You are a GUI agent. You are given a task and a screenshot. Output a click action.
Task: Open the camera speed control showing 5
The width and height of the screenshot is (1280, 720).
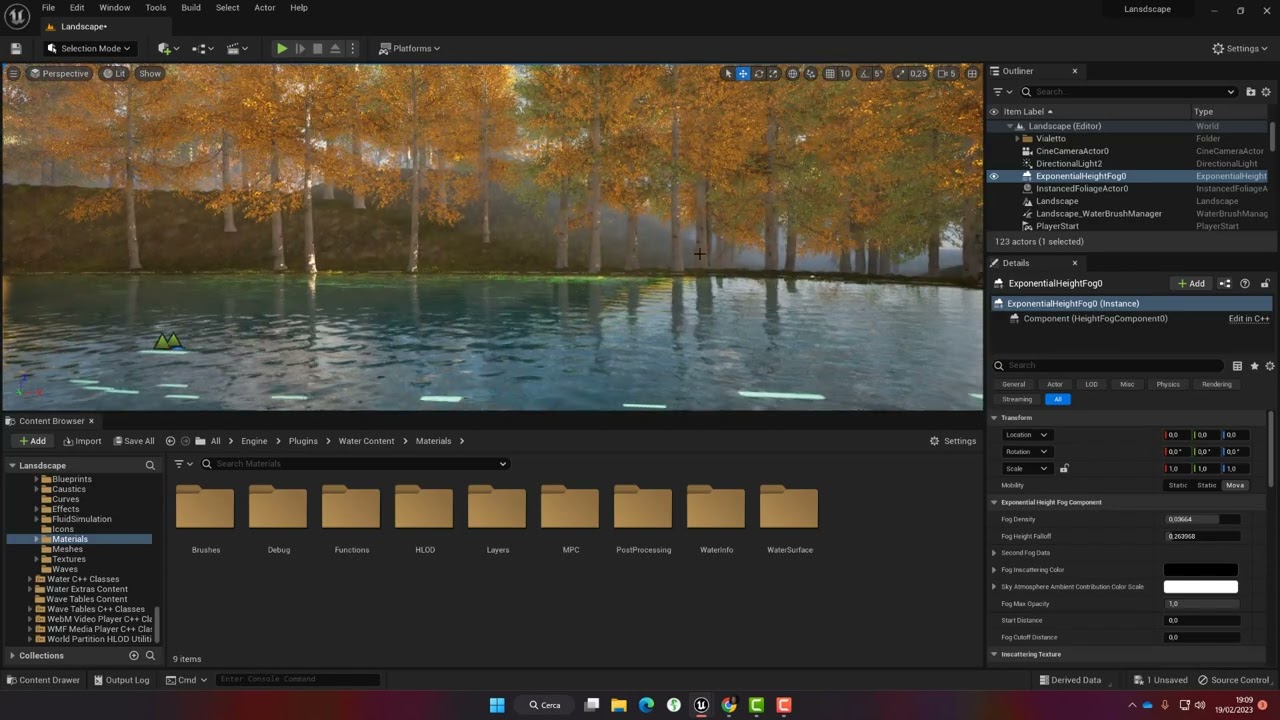pyautogui.click(x=946, y=73)
